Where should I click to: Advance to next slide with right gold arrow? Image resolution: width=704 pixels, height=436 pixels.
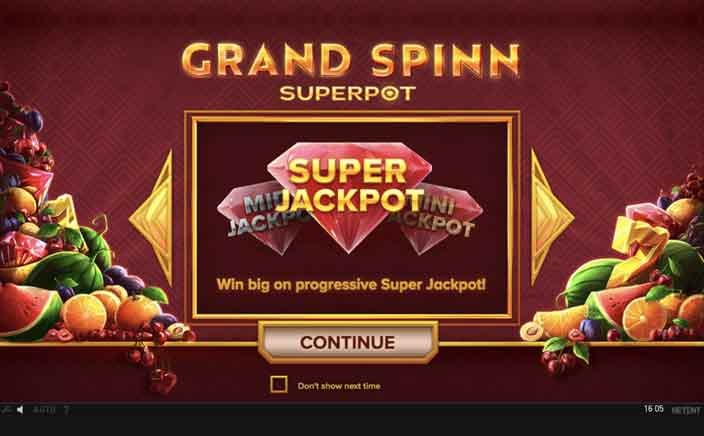pyautogui.click(x=552, y=217)
